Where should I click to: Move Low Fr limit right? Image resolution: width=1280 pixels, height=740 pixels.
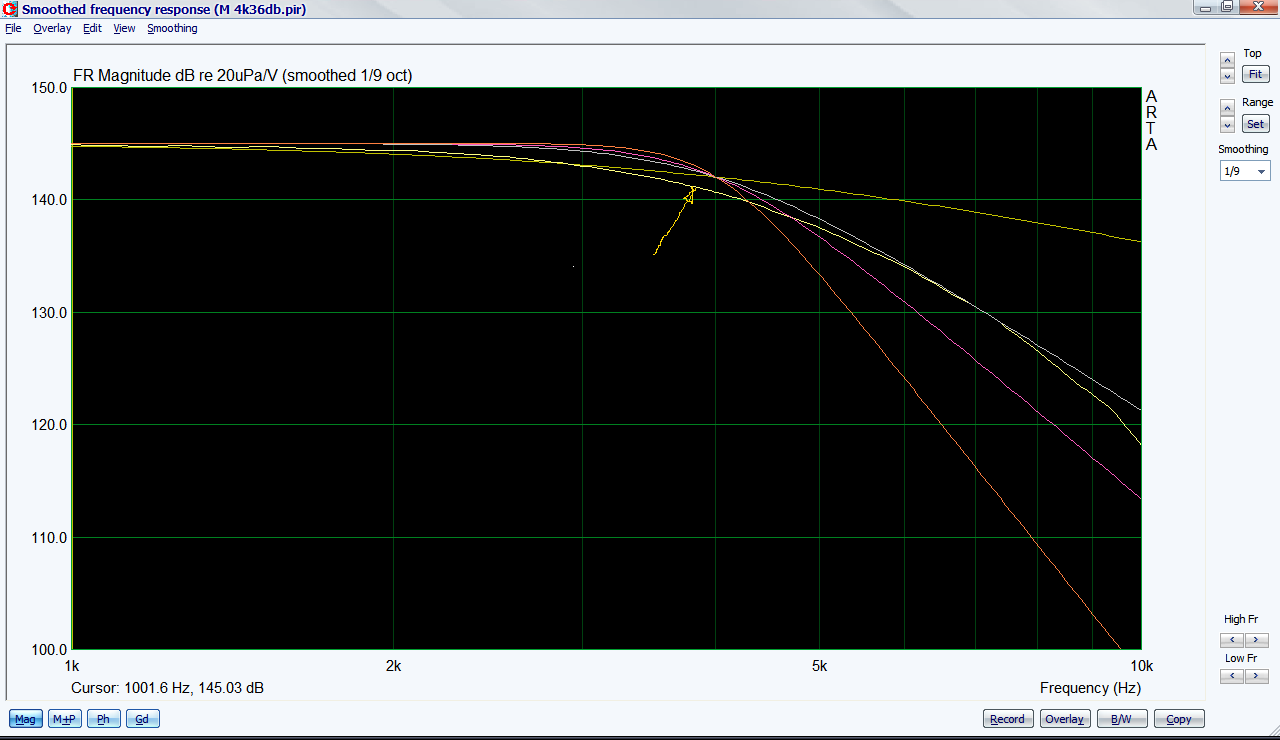click(1256, 676)
